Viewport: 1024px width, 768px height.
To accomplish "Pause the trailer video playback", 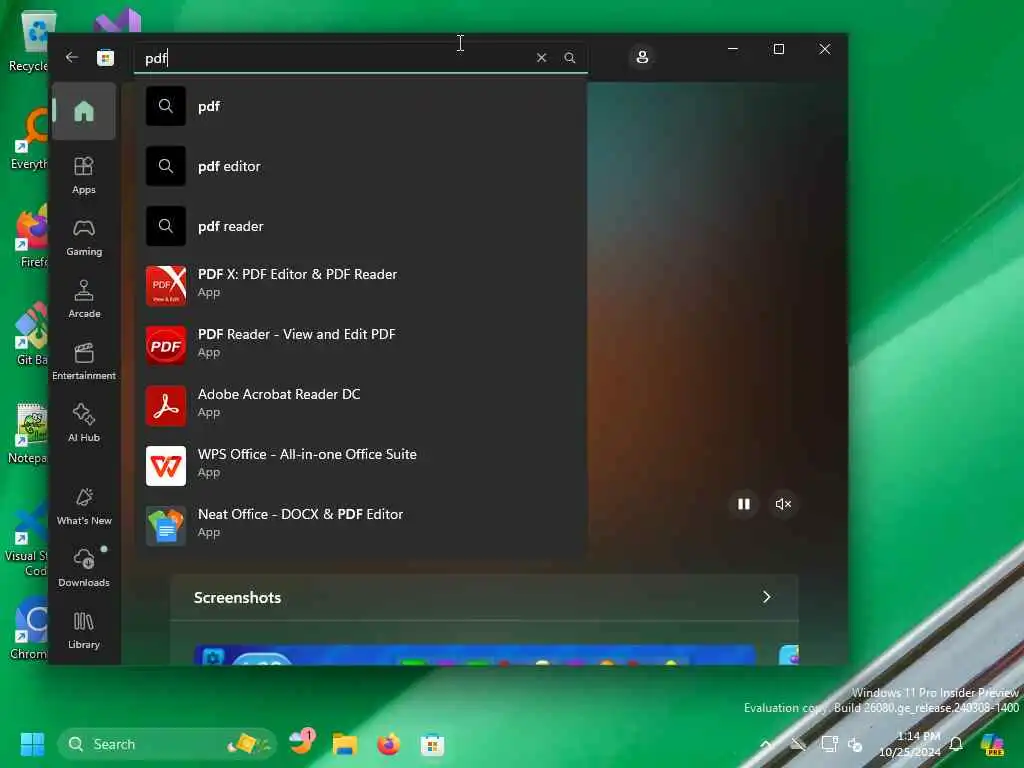I will (x=743, y=504).
